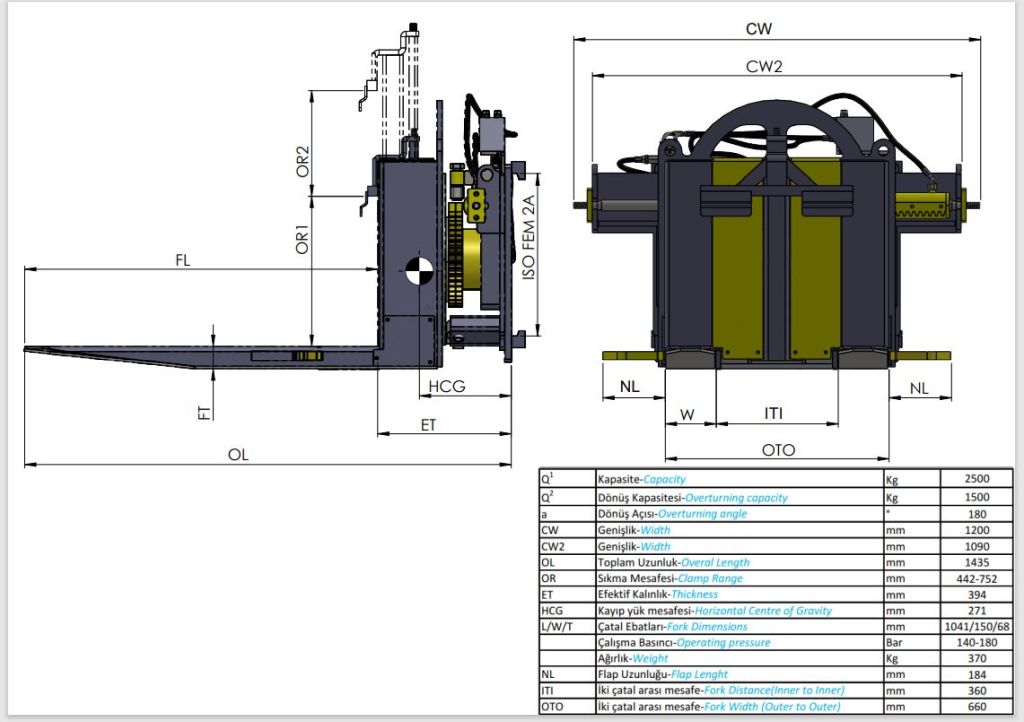Click the center of gravity symbol
Viewport: 1024px width, 722px height.
420,269
